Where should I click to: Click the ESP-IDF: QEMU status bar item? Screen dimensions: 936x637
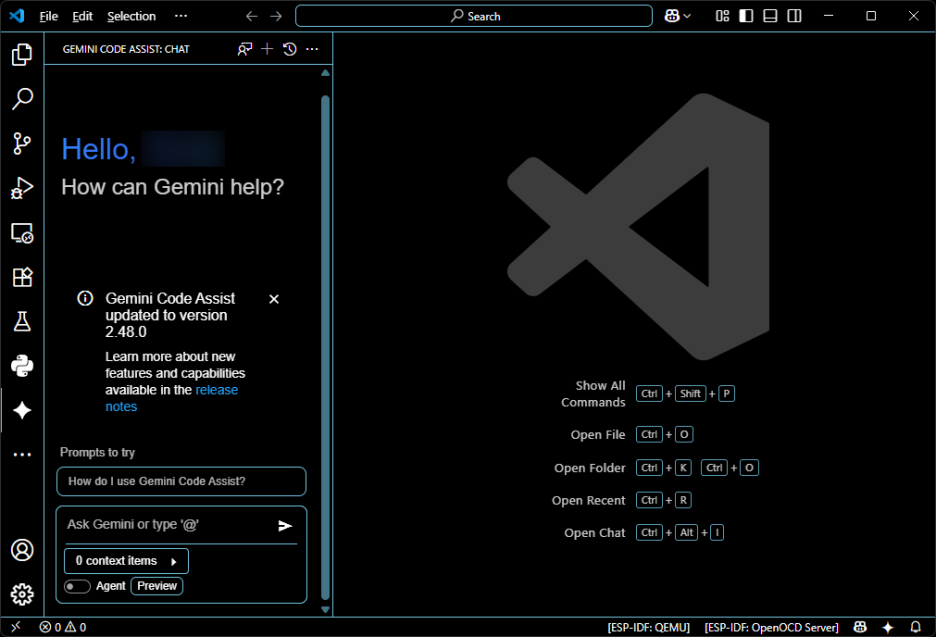648,627
